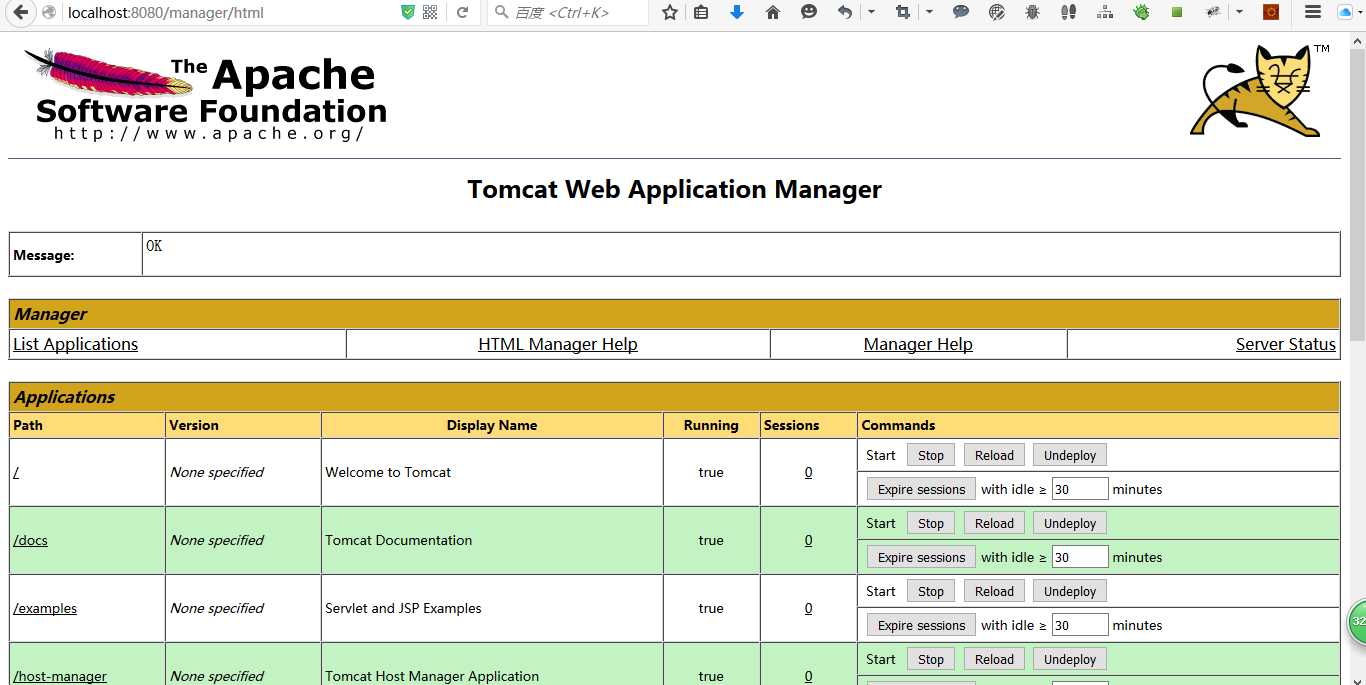Open downloads via the blue arrow icon
This screenshot has height=685, width=1366.
click(737, 12)
